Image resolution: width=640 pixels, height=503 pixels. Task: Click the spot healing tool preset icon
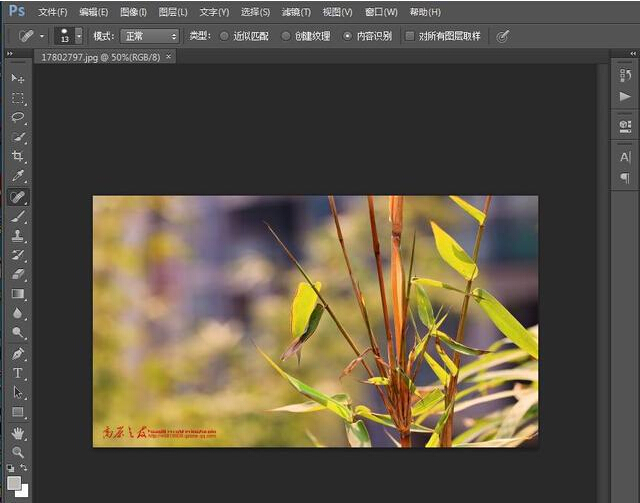(x=26, y=36)
